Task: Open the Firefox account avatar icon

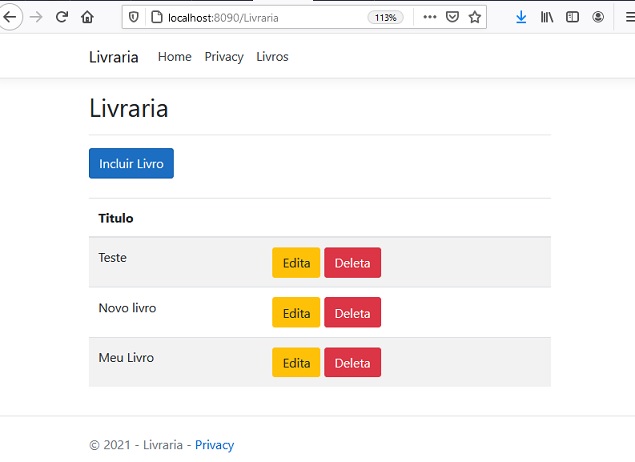Action: click(598, 17)
